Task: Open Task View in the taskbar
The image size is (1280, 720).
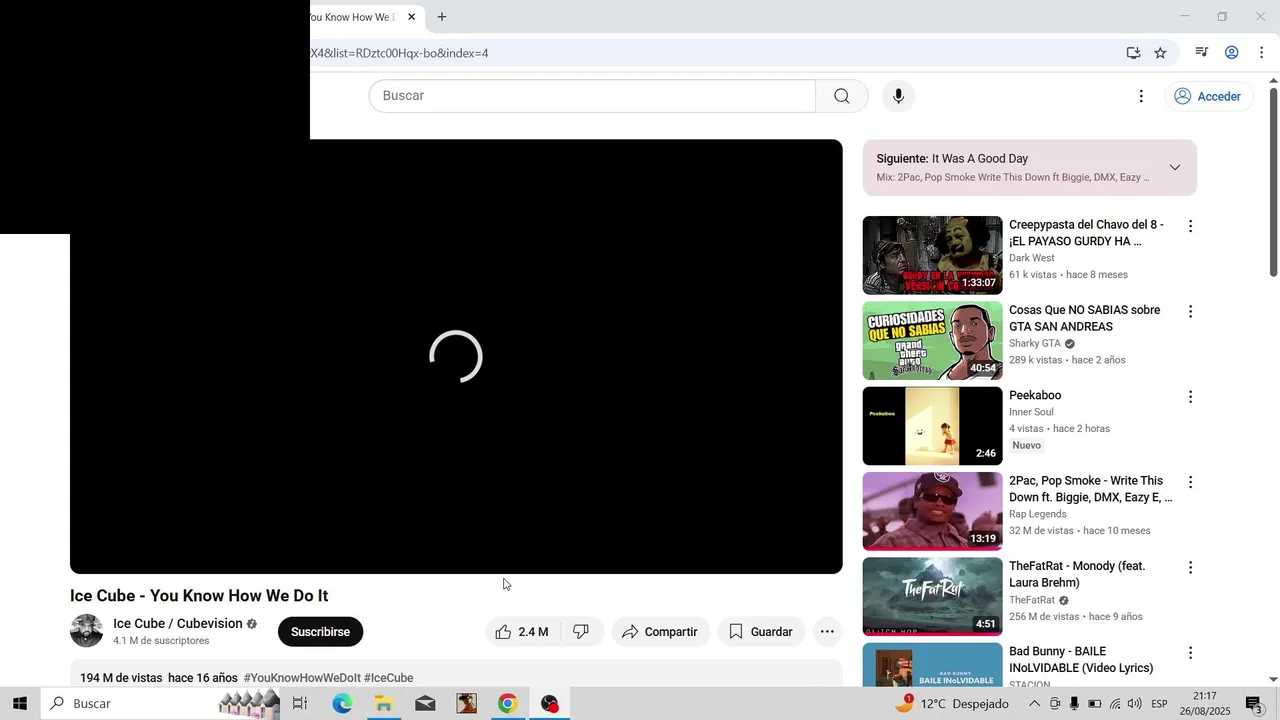Action: (300, 704)
